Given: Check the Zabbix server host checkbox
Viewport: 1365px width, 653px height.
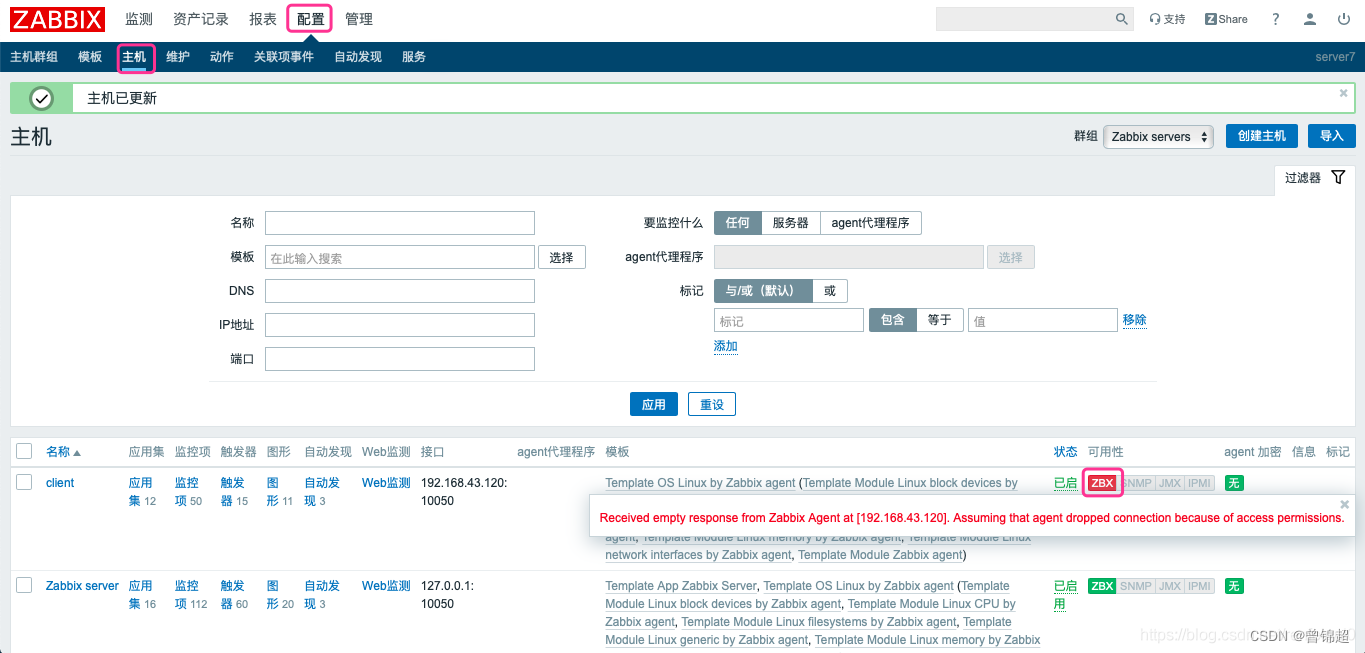Looking at the screenshot, I should pos(24,585).
